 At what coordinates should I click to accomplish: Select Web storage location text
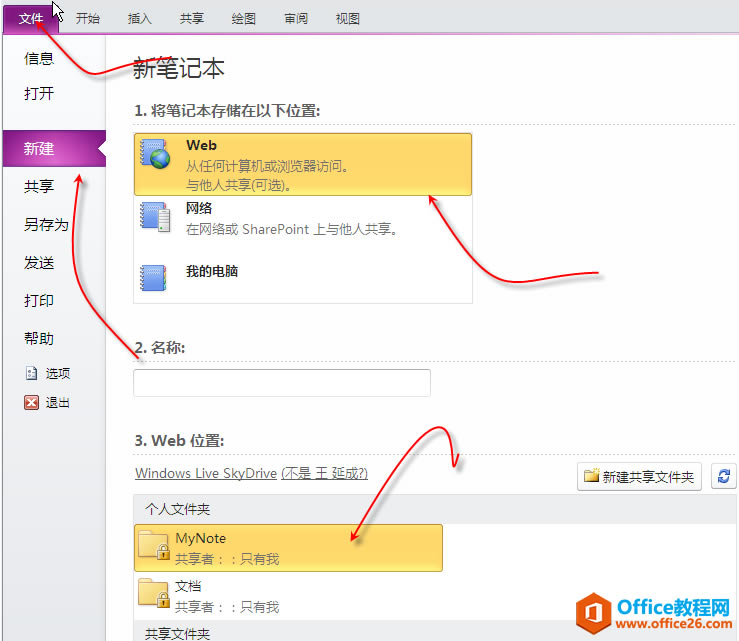pyautogui.click(x=201, y=145)
